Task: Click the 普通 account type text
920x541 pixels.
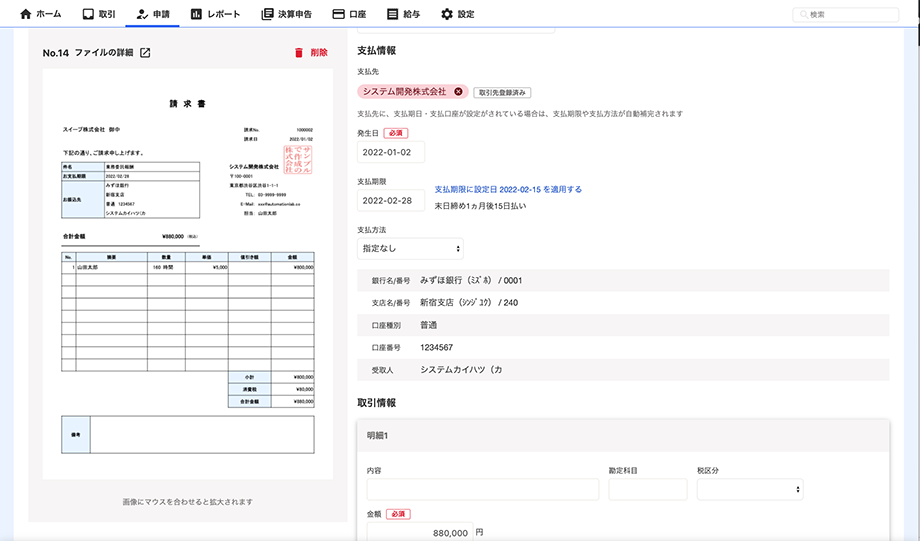Action: (x=428, y=325)
